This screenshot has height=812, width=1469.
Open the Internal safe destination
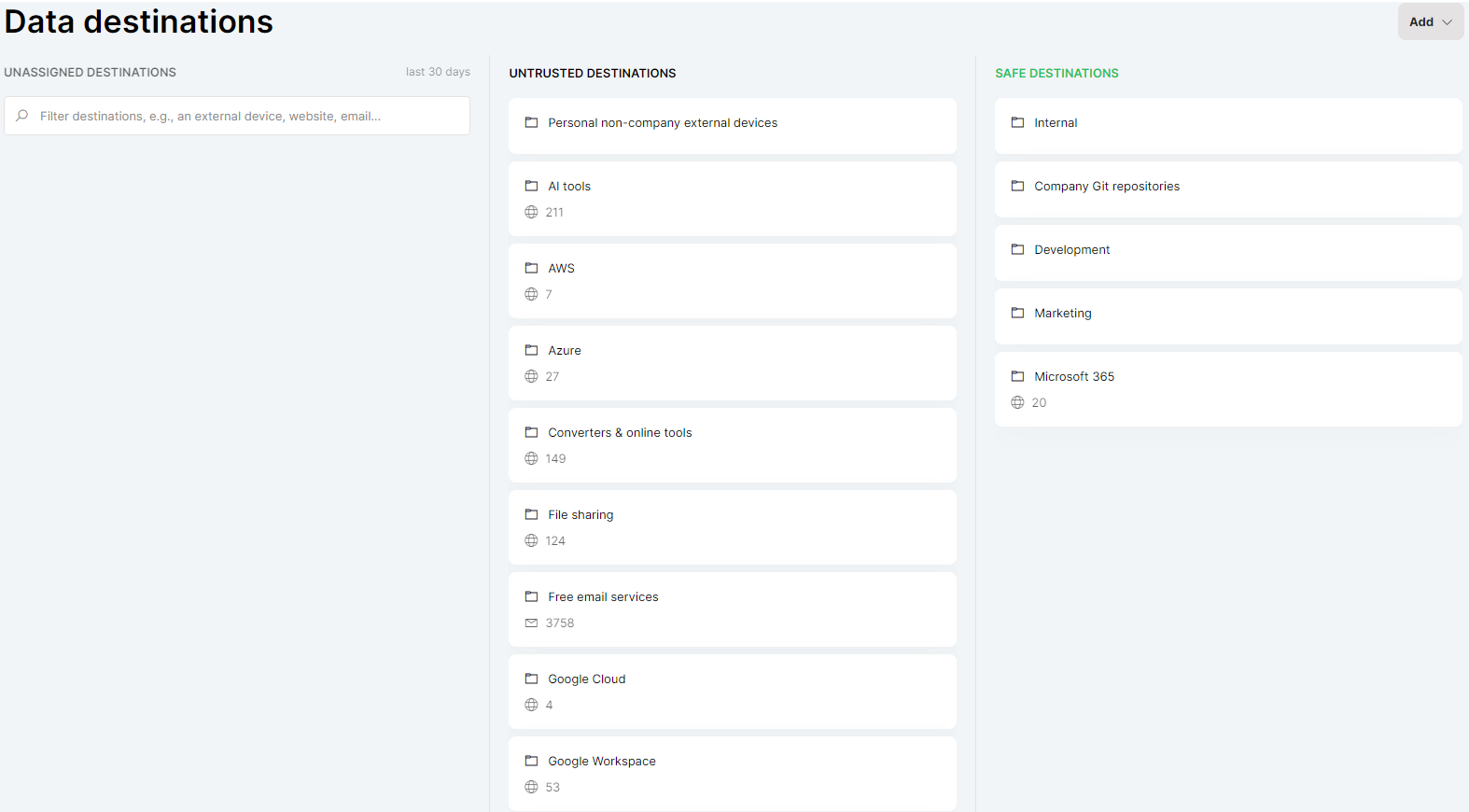coord(1228,126)
